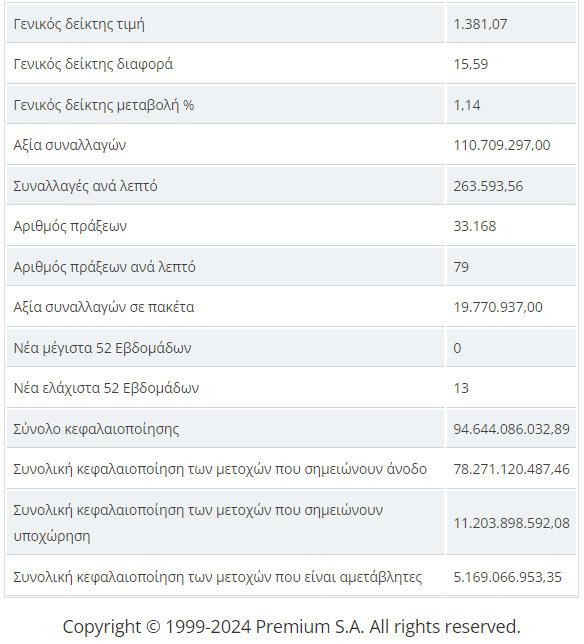Click 'Γενικός δείκτης μεταβολή %' label

103,105
